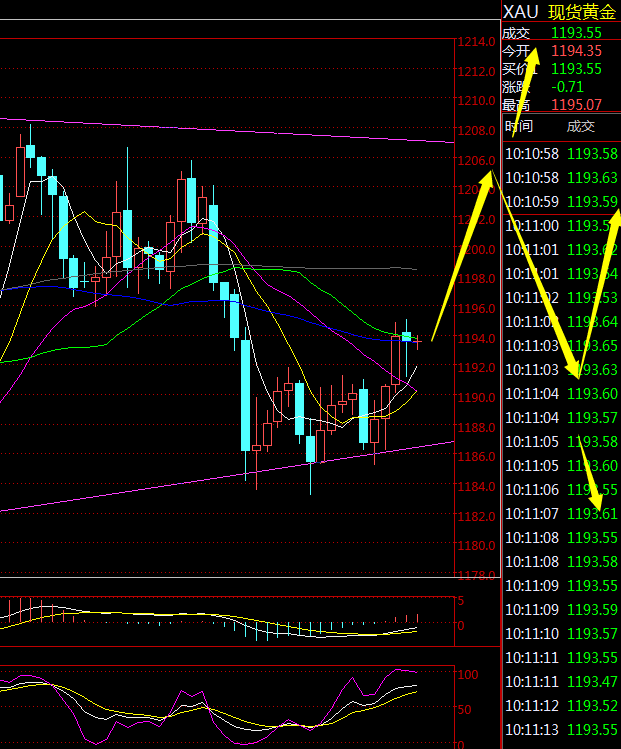Select tick time 10:11:13
The width and height of the screenshot is (621, 749).
(532, 729)
